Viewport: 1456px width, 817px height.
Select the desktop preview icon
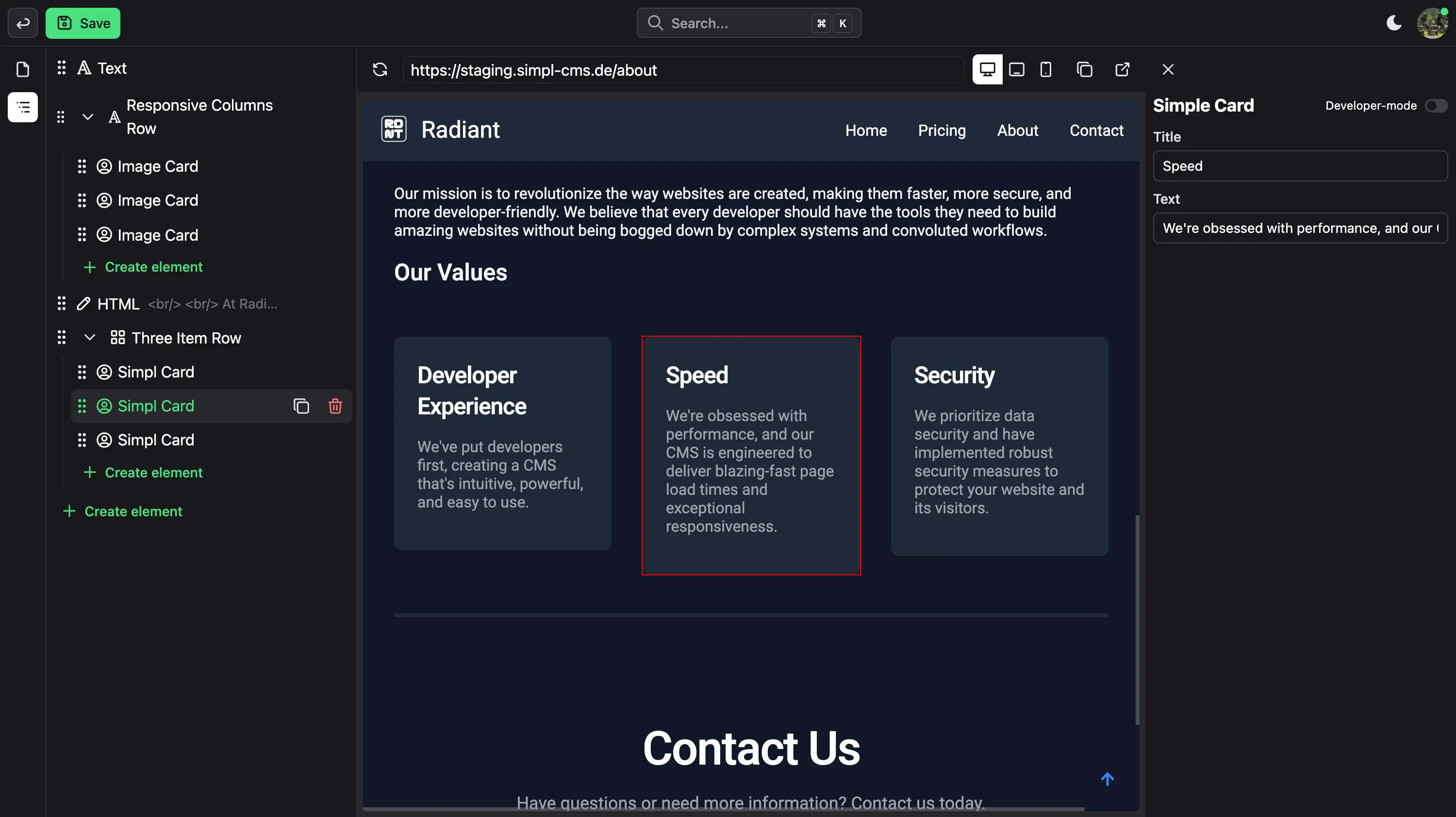[x=987, y=69]
